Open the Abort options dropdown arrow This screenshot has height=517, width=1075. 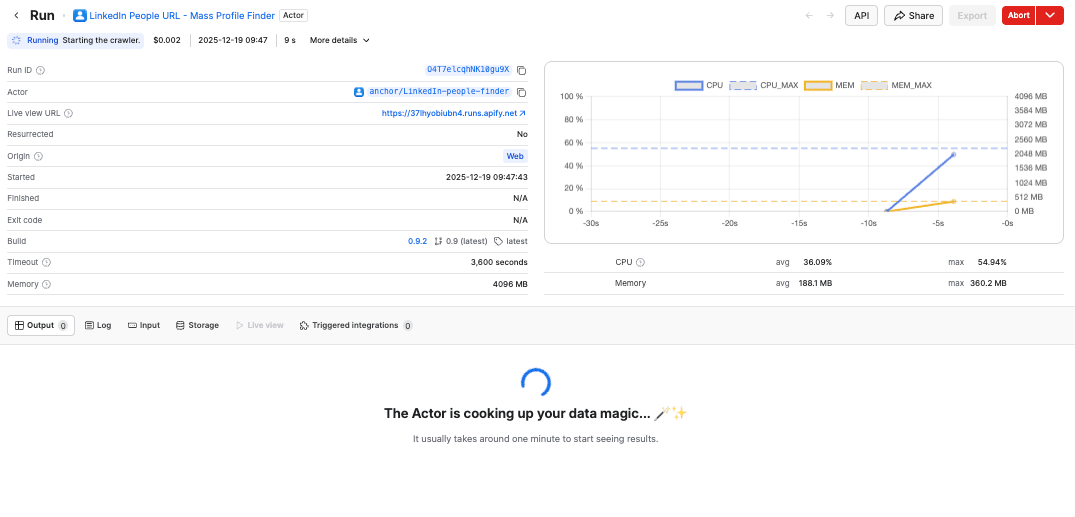click(x=1050, y=15)
